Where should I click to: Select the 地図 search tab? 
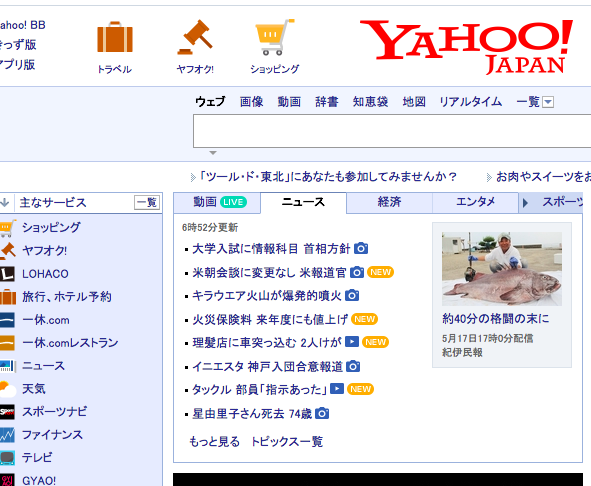[414, 101]
